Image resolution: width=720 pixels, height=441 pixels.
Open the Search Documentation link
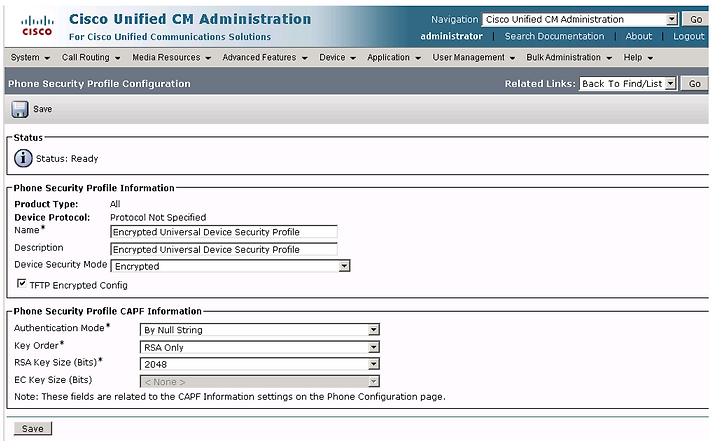[554, 36]
